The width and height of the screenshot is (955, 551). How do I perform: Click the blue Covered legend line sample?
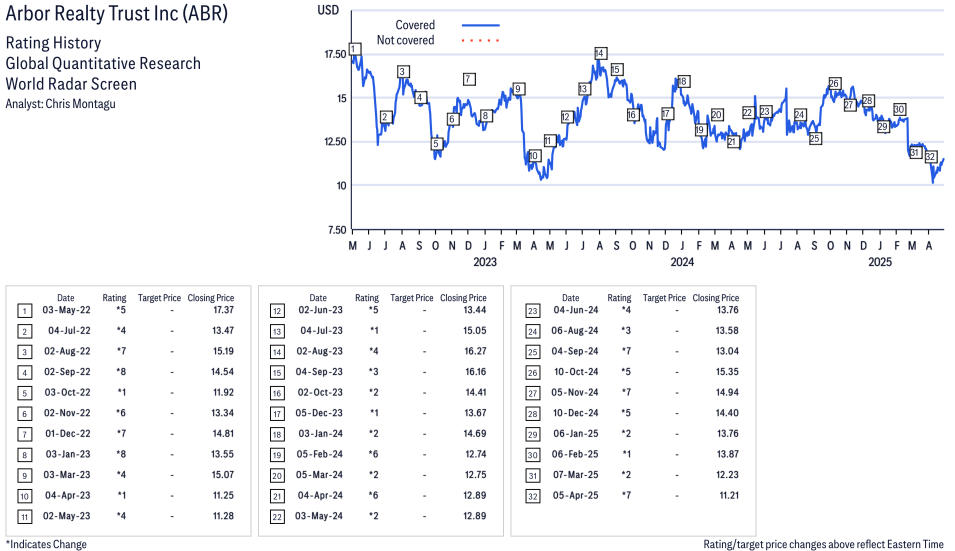pos(481,25)
